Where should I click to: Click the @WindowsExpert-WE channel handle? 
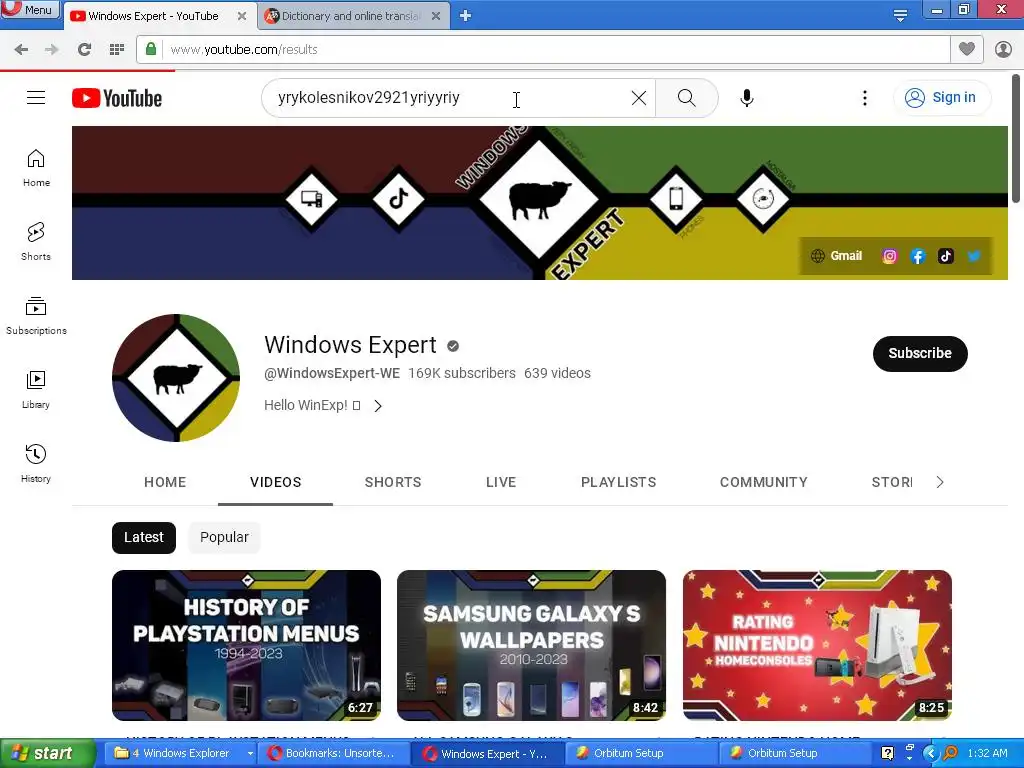pos(332,373)
